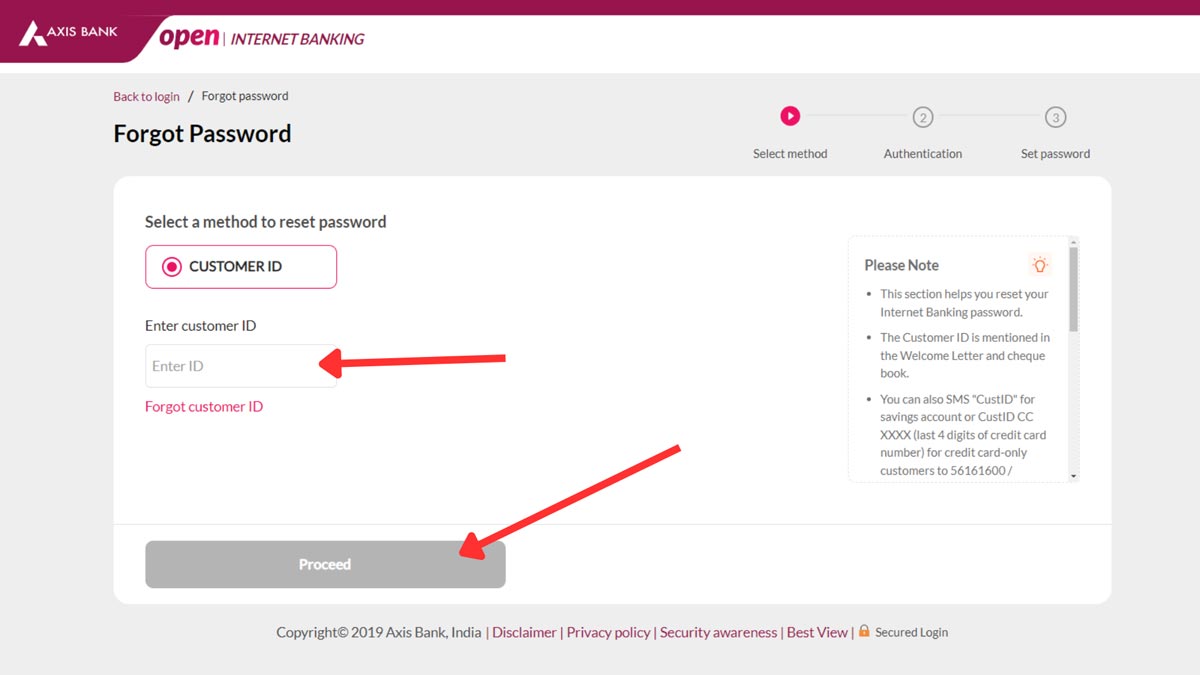Click the Secured Login lock icon

863,632
